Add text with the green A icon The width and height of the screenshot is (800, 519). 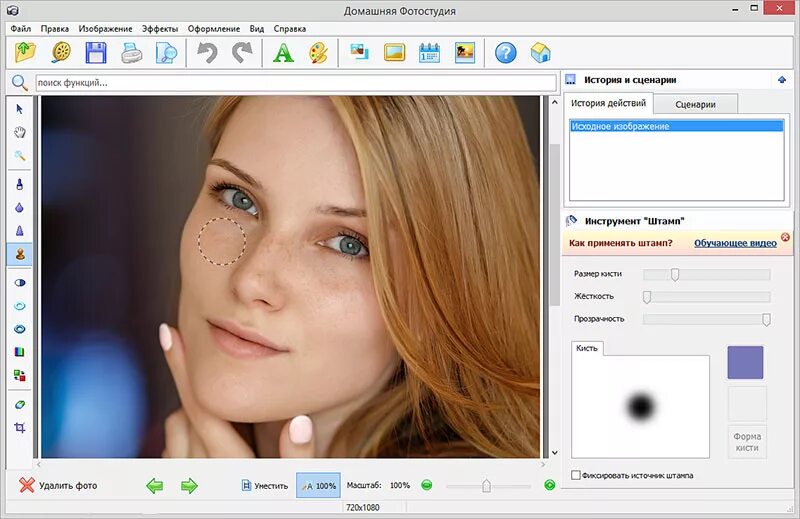pos(283,53)
